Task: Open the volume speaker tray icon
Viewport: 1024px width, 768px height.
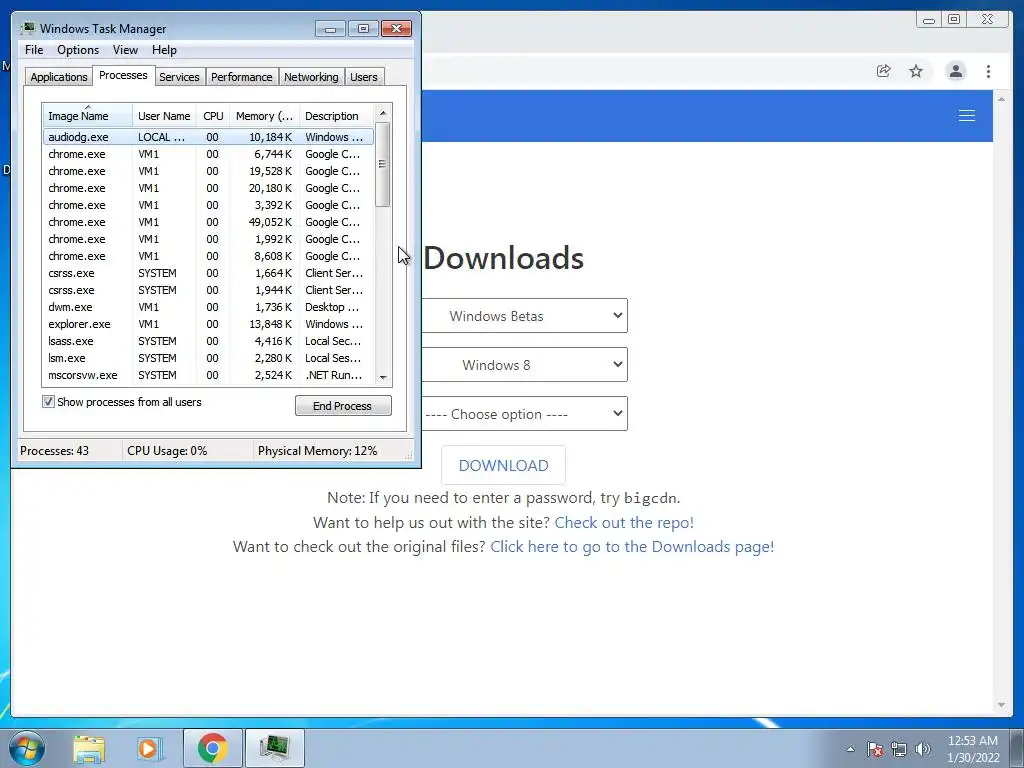Action: point(923,749)
